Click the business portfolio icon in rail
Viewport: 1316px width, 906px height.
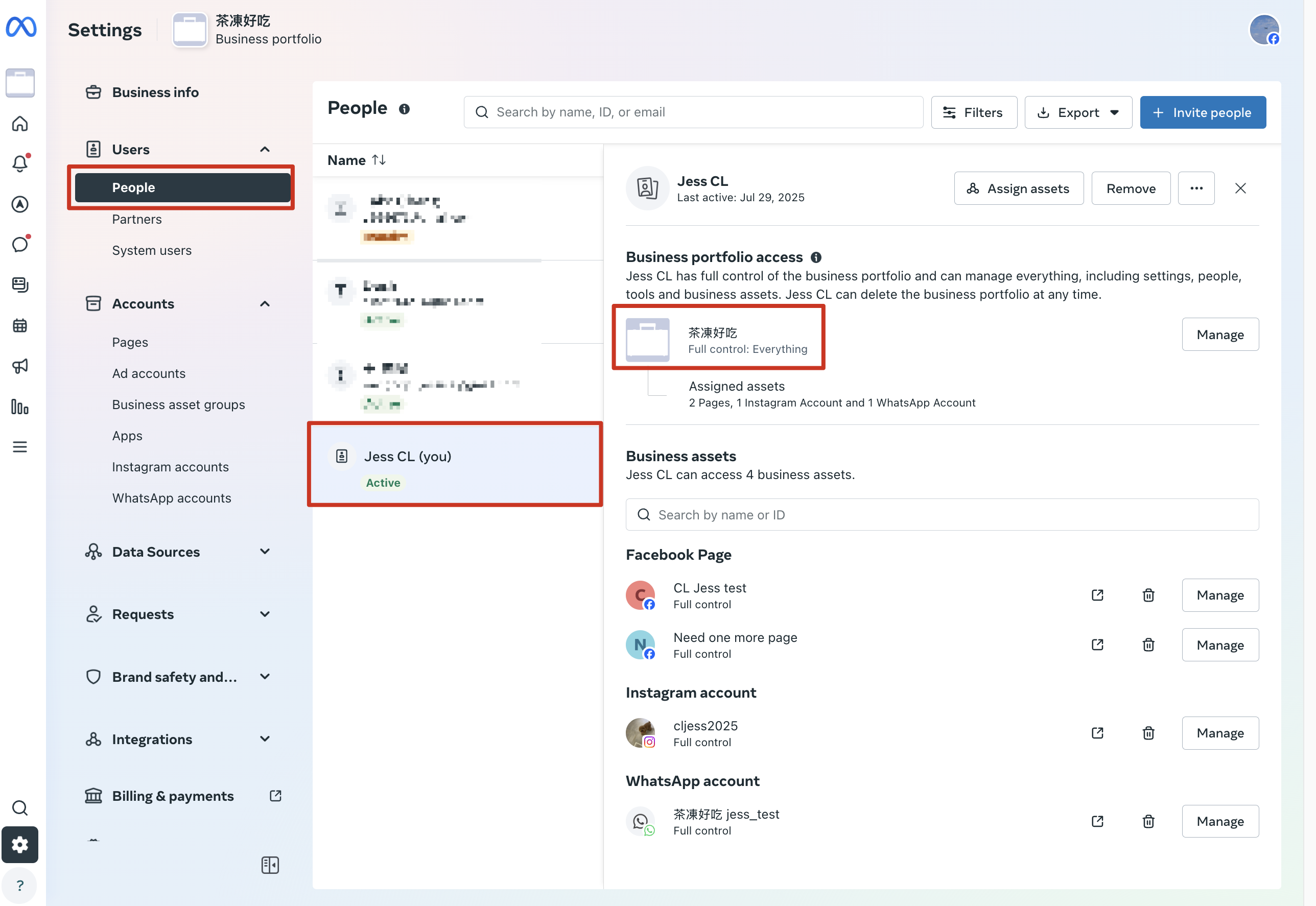click(x=20, y=83)
